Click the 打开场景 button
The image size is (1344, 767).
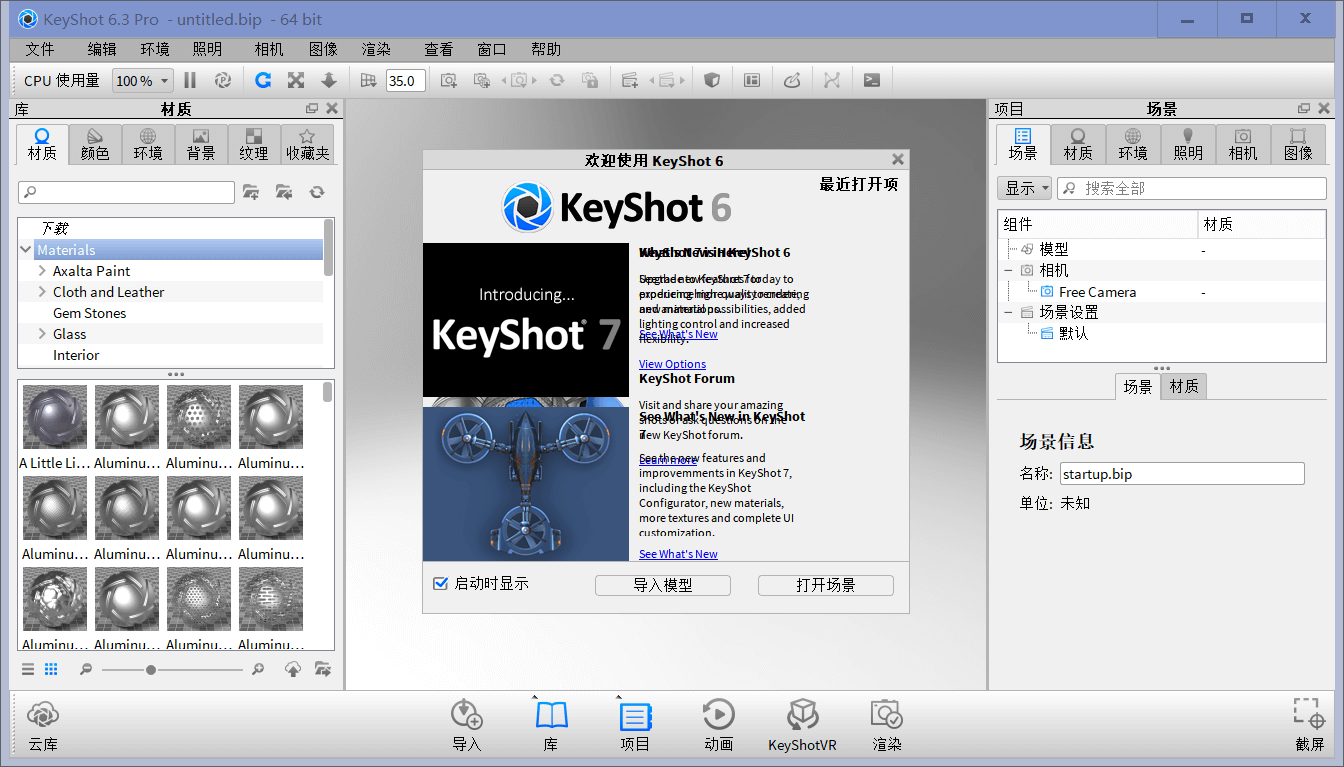point(826,585)
